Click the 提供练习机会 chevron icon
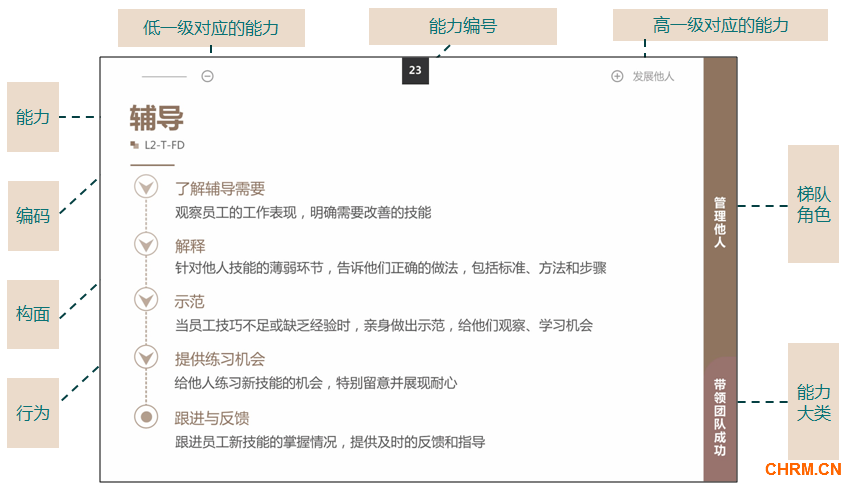Screen dimensions: 853x487 (146, 357)
